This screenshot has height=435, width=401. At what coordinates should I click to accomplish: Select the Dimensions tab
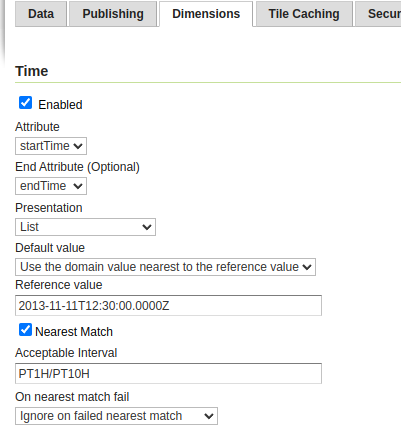click(206, 14)
